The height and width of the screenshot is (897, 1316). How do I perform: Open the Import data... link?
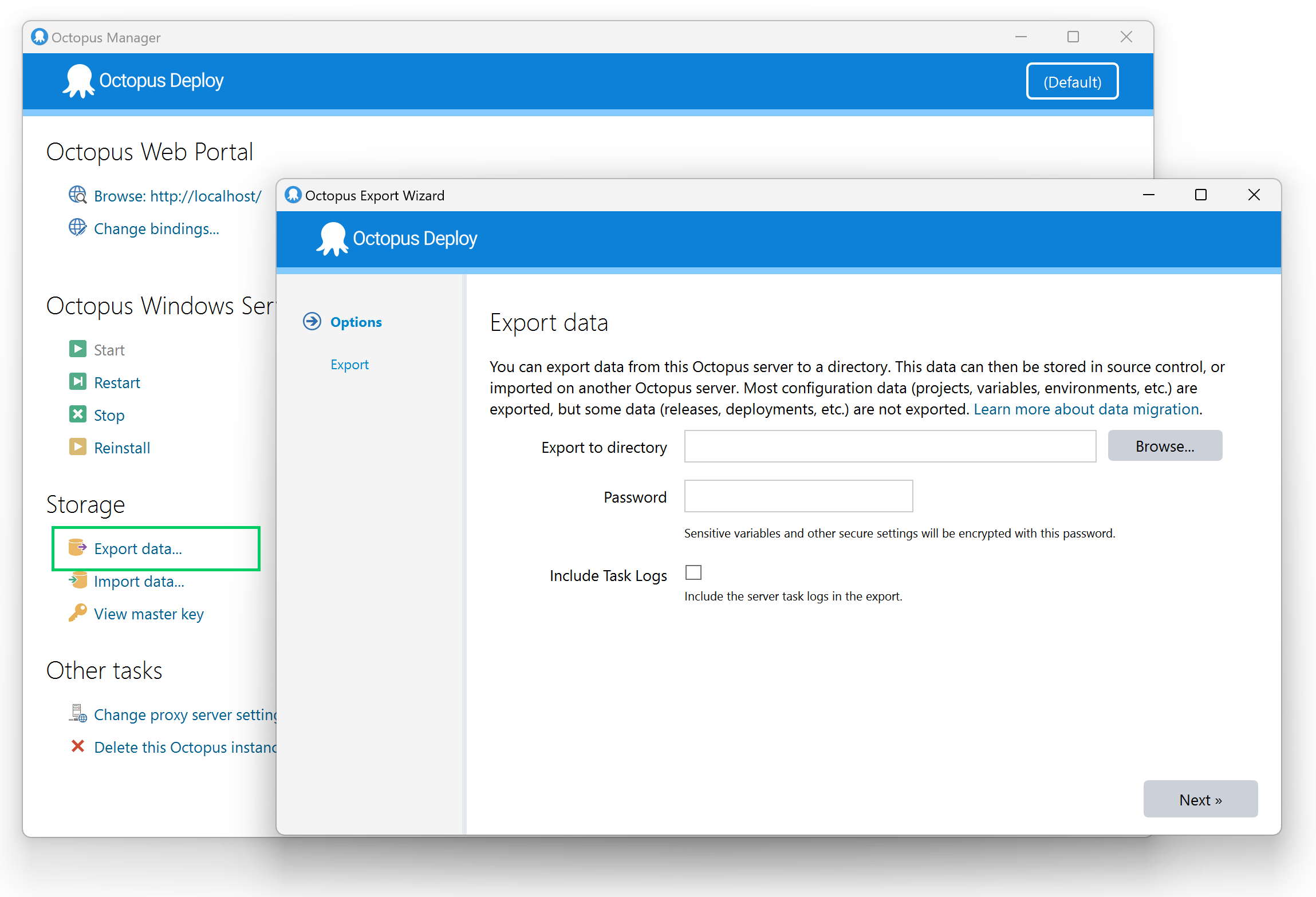point(139,581)
